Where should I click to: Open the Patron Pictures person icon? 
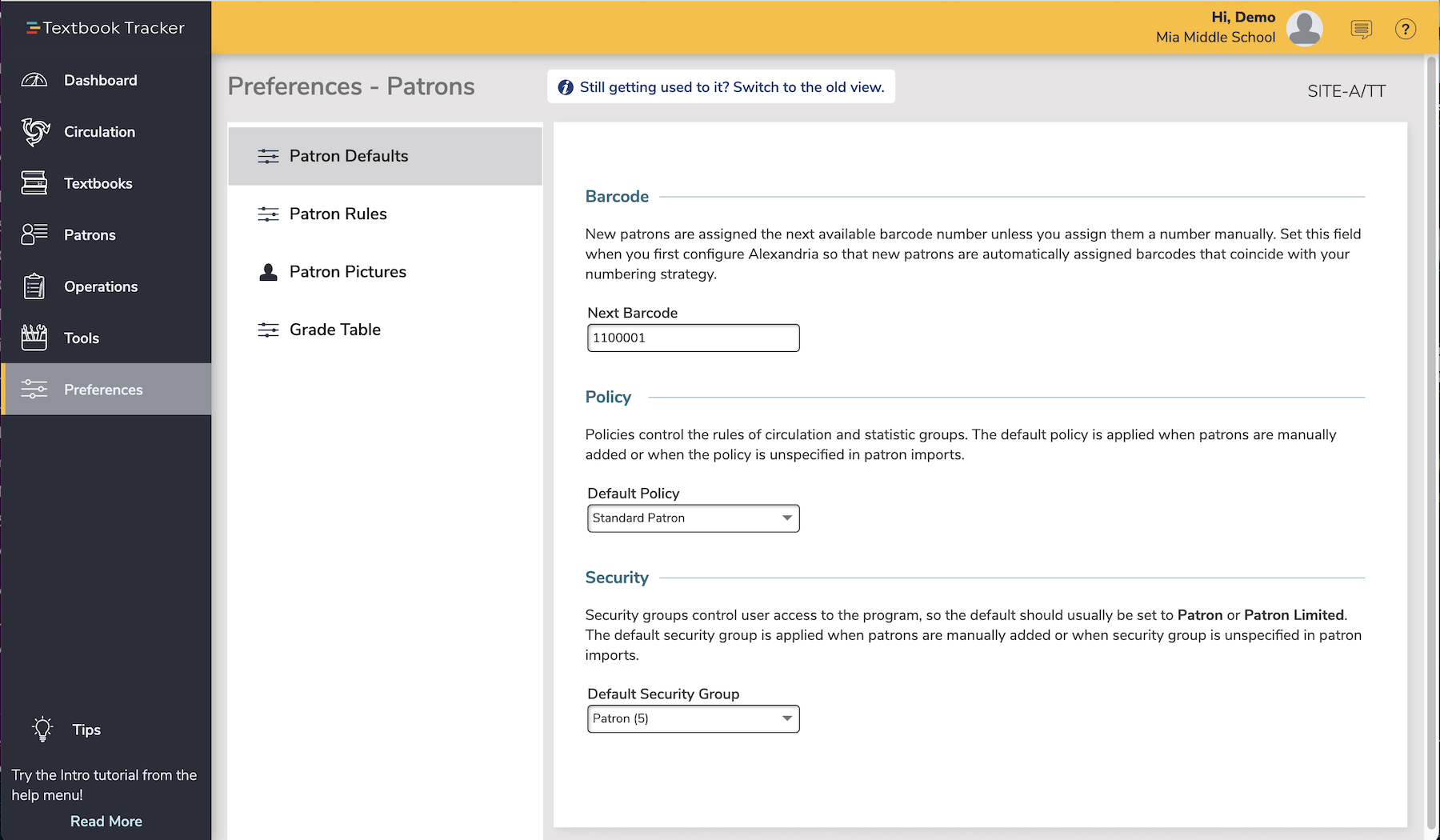click(269, 271)
